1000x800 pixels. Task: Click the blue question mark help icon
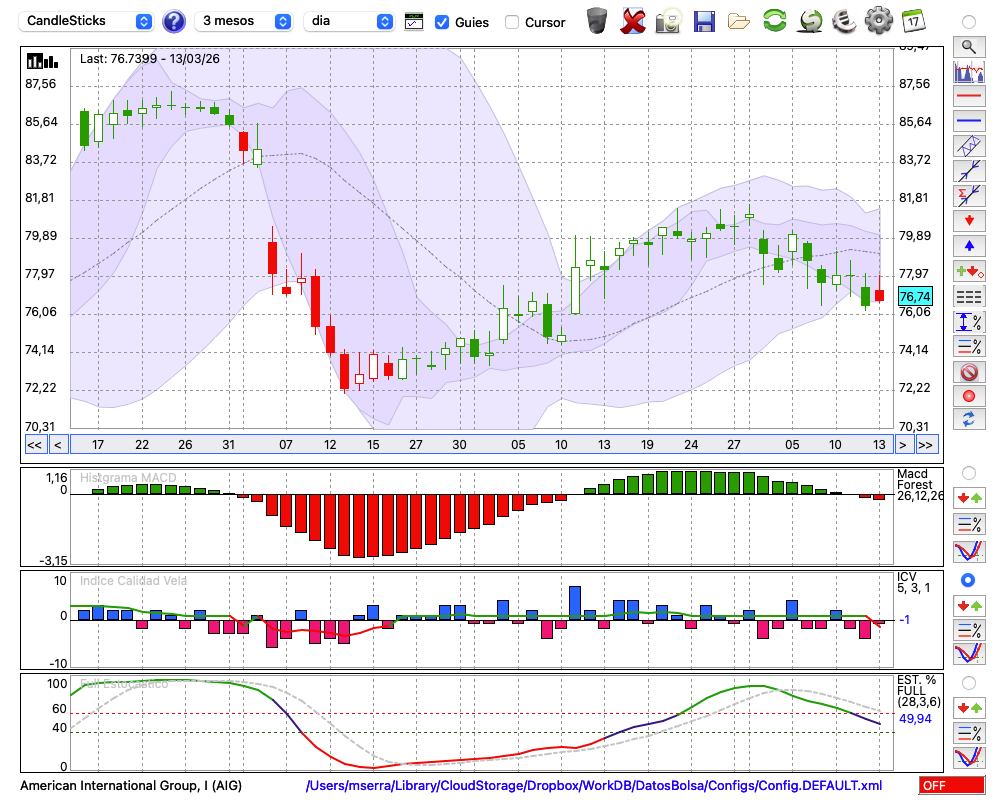174,21
